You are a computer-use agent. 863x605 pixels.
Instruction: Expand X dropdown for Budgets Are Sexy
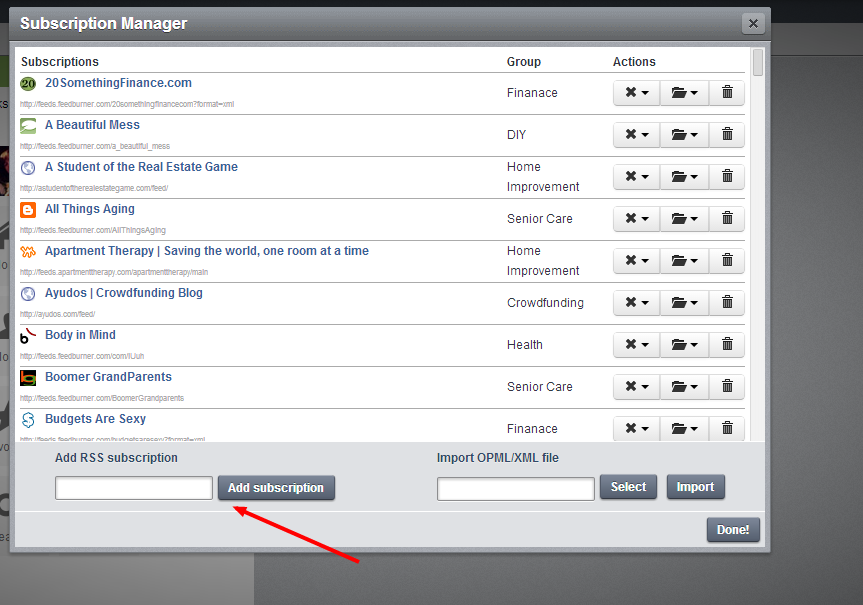637,429
